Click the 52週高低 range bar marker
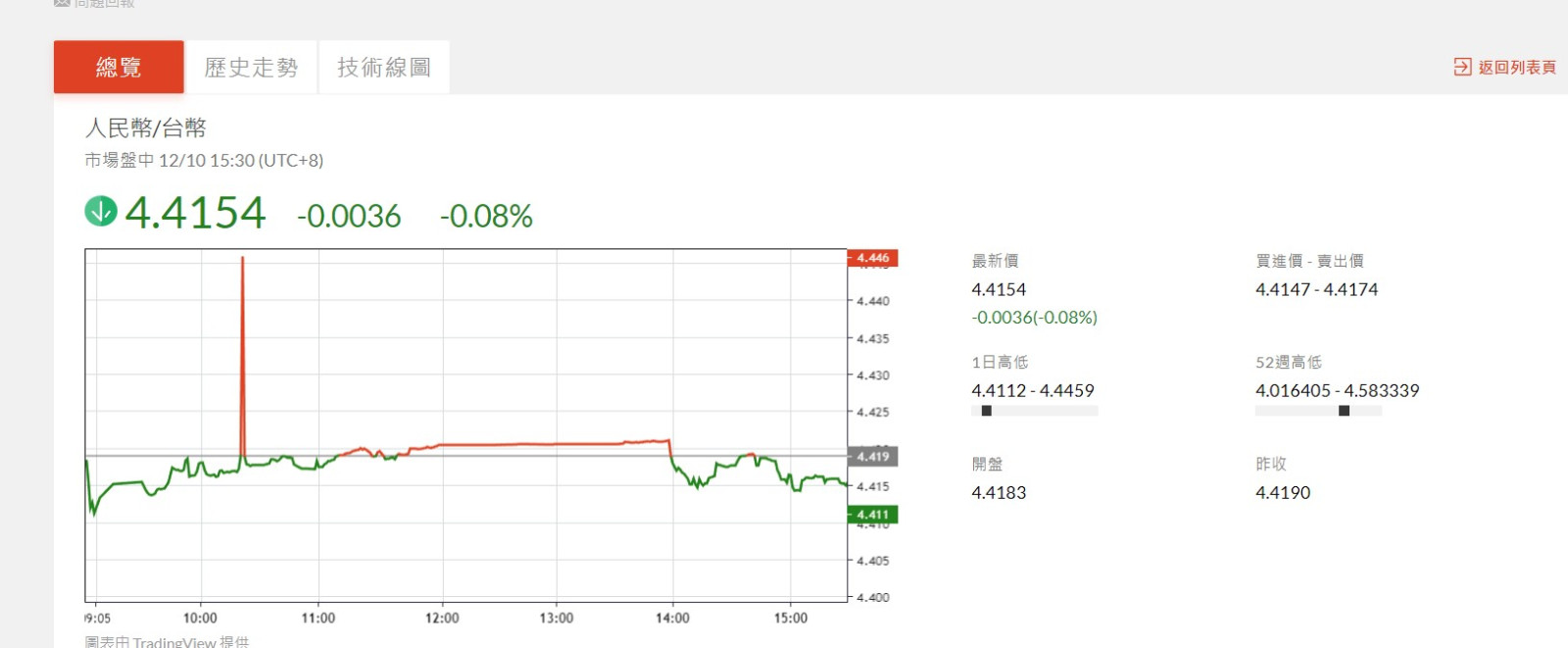The image size is (1568, 648). pos(1344,411)
